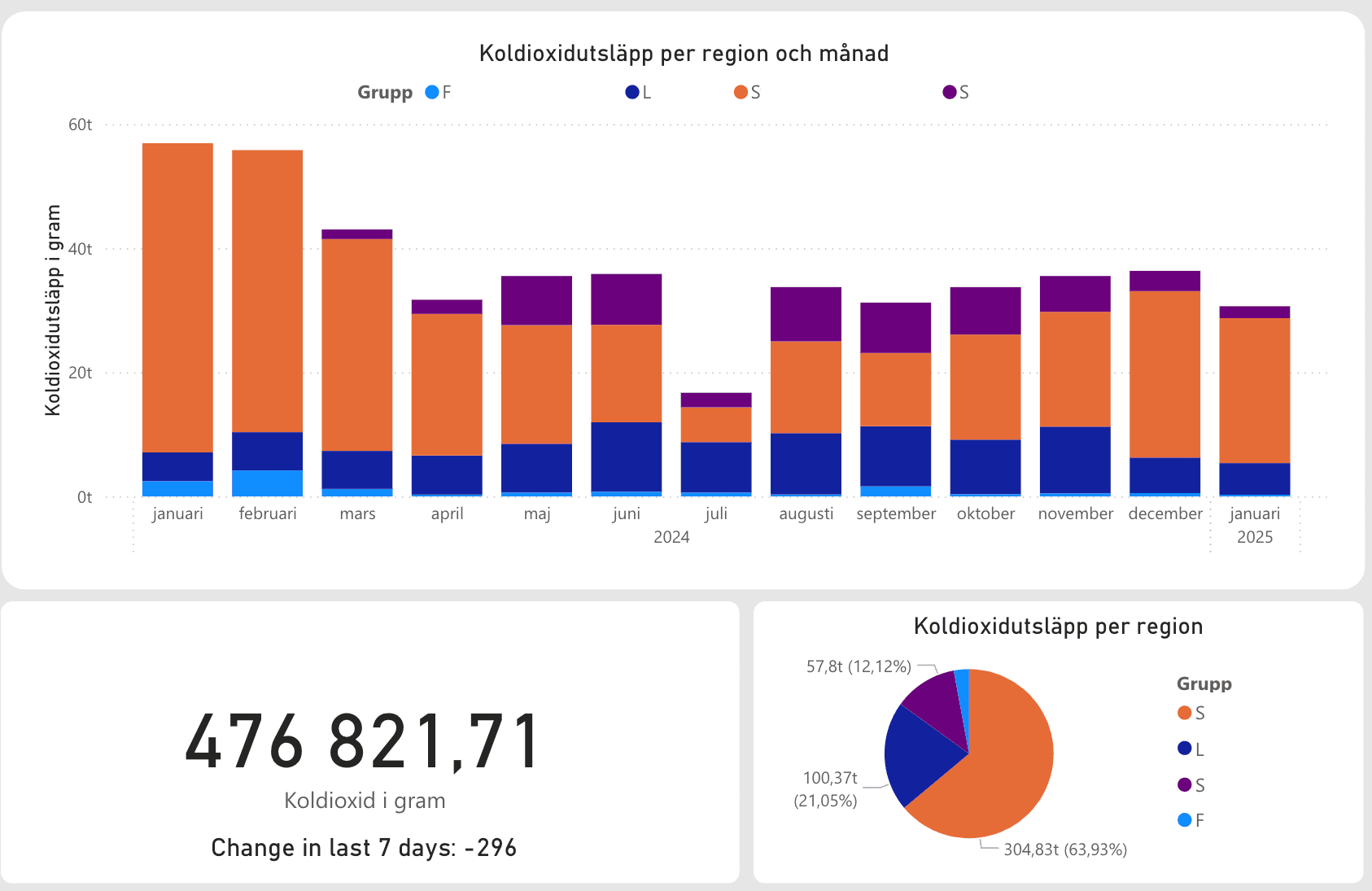This screenshot has height=891, width=1372.
Task: Click the dark blue L legend dot
Action: (x=631, y=92)
